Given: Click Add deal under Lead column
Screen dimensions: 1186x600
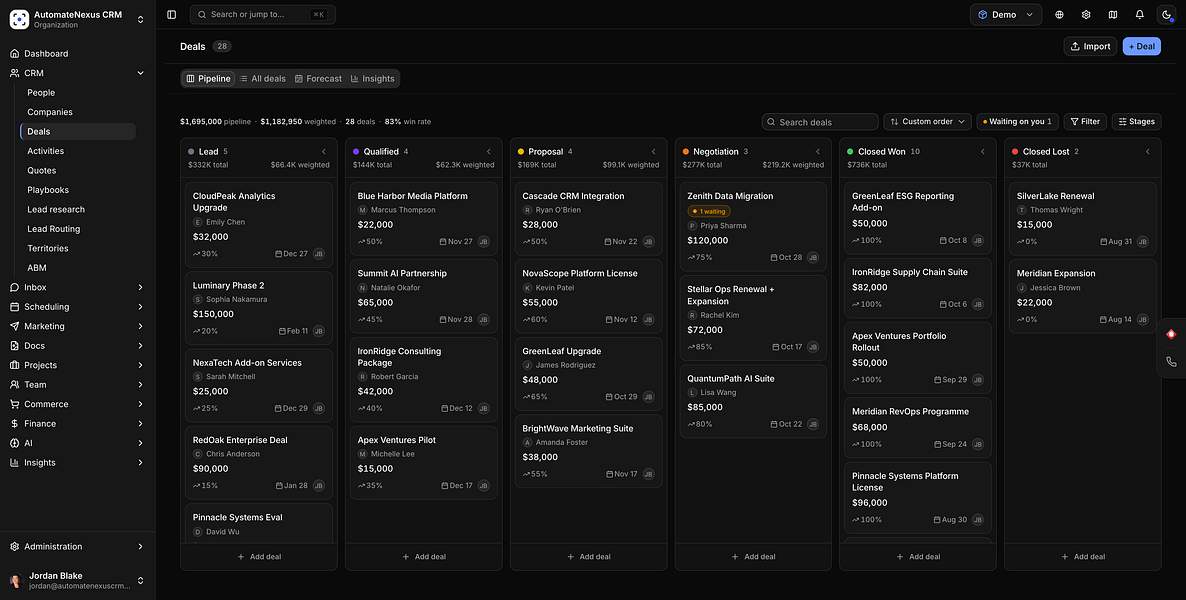Looking at the screenshot, I should [x=259, y=557].
